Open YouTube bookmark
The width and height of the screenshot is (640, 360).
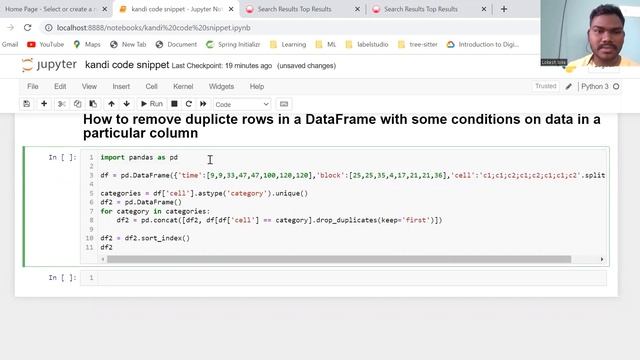pyautogui.click(x=45, y=44)
